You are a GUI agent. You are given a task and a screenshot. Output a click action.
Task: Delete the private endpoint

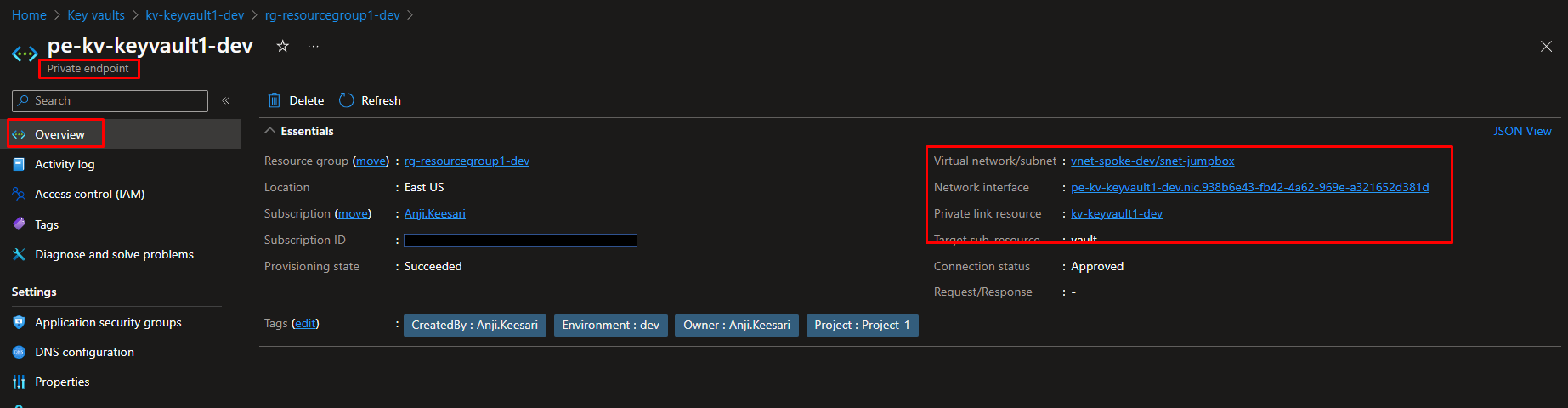(296, 100)
